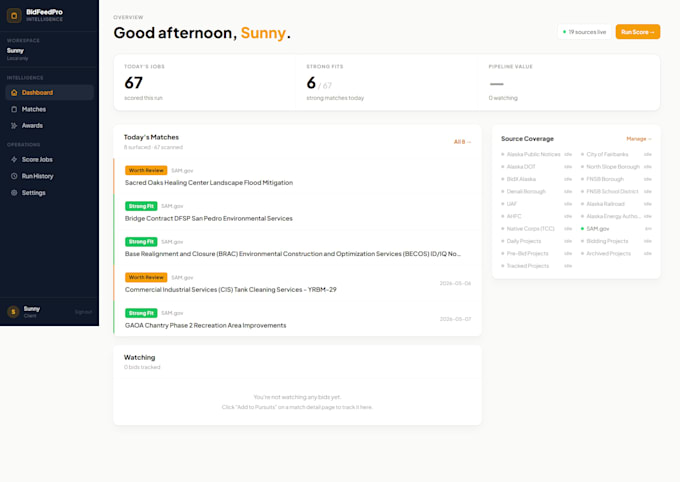Viewport: 680px width, 482px height.
Task: Click the SAM.gov source entry
Action: coord(616,229)
